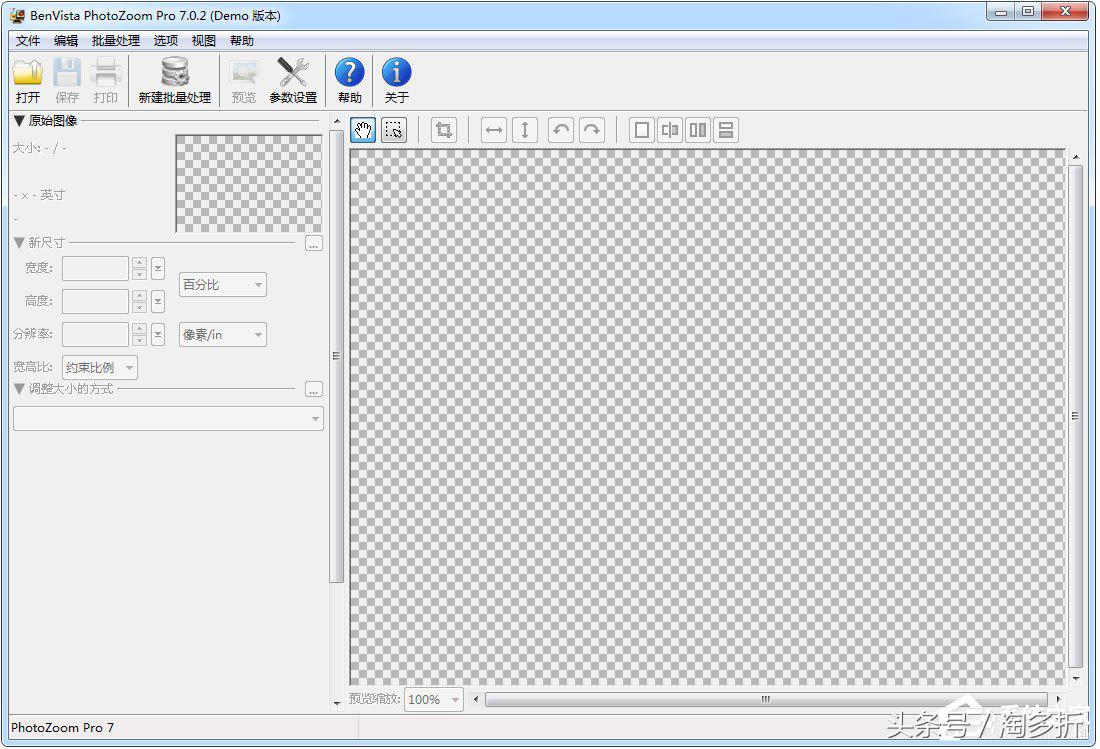Select the crop tool
Viewport: 1100px width, 749px height.
click(x=443, y=130)
